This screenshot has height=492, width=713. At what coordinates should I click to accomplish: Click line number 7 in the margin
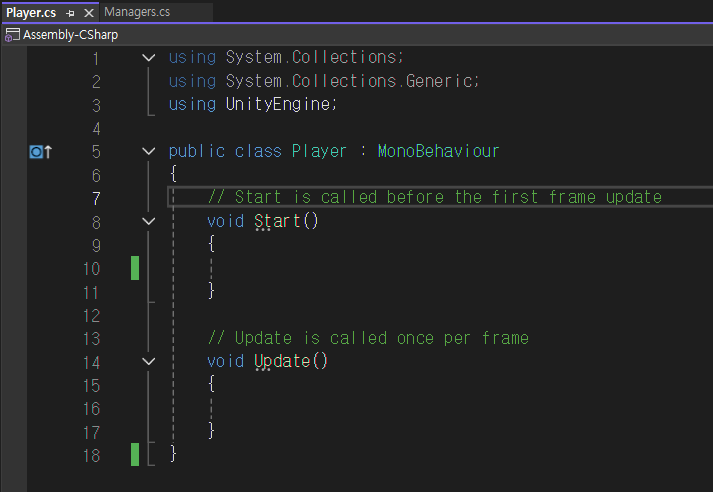tap(96, 199)
